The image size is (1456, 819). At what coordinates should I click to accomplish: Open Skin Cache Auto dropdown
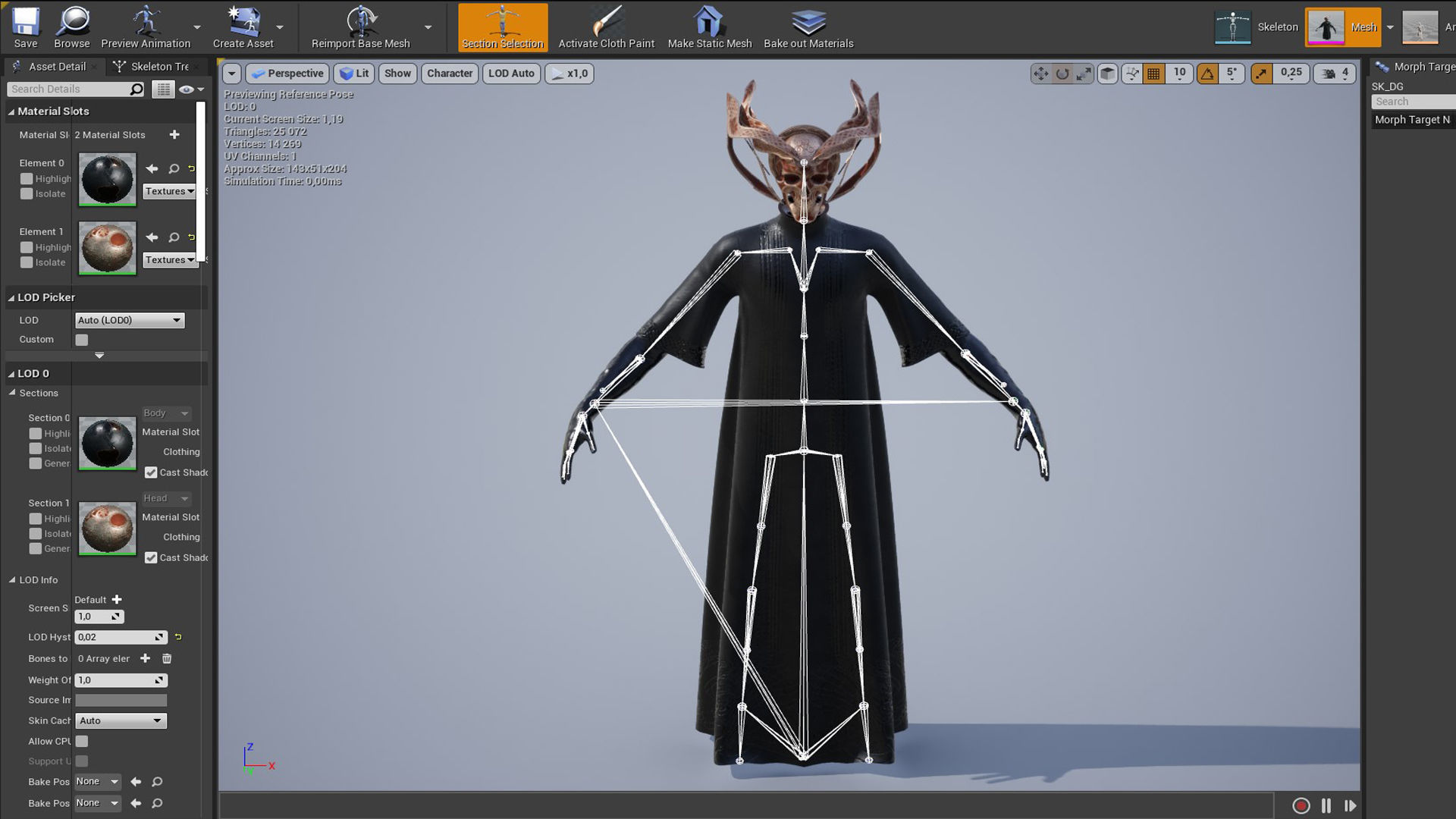click(121, 720)
